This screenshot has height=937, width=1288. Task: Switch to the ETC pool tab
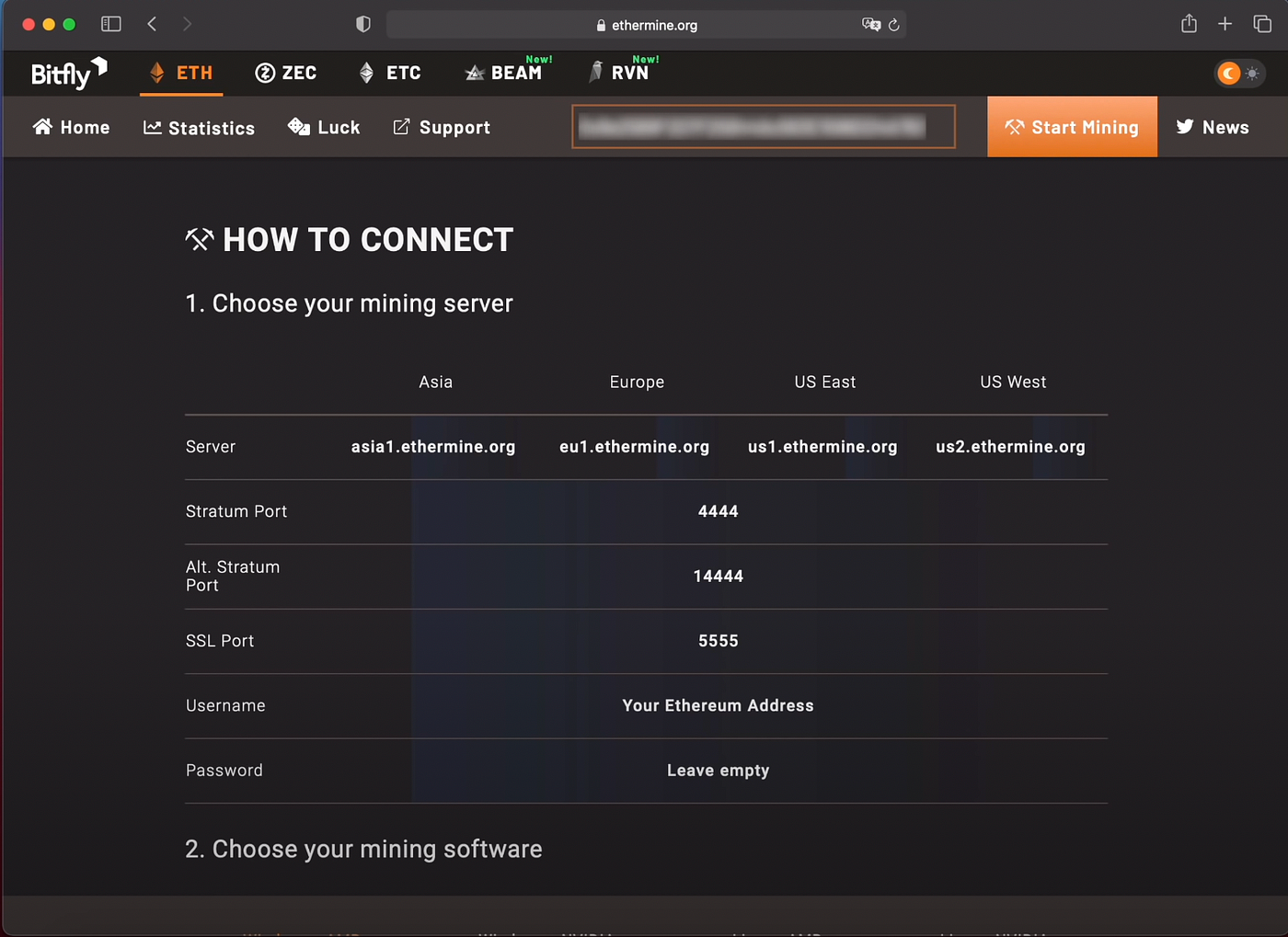(x=390, y=73)
